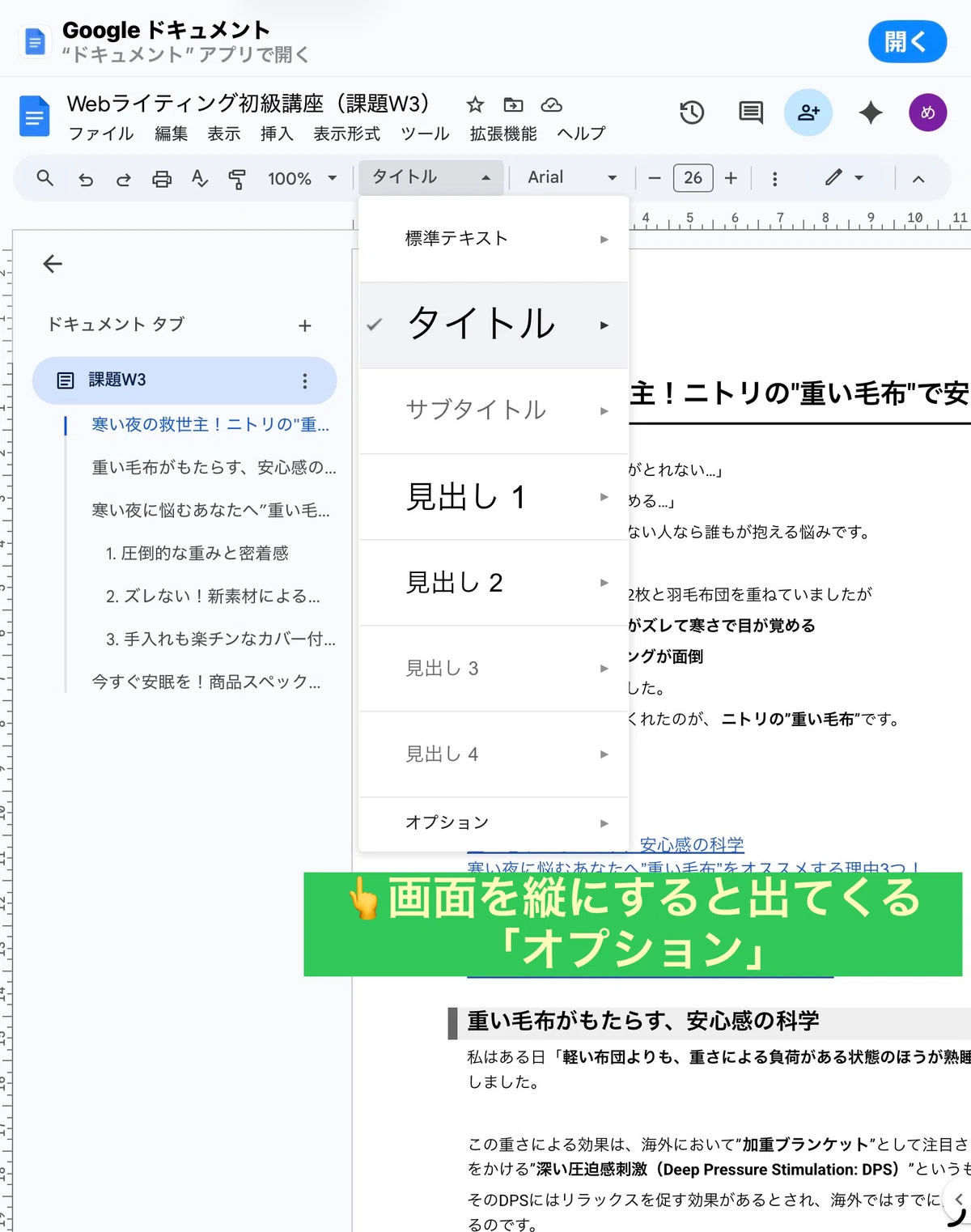
Task: Undo the last action
Action: click(x=86, y=179)
